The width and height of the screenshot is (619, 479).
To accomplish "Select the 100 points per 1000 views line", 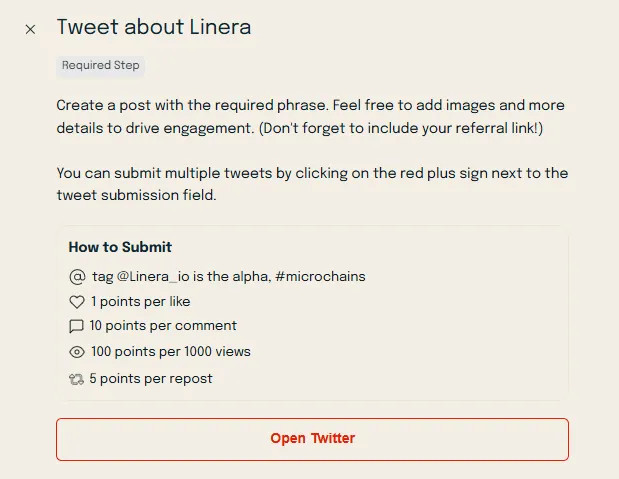I will click(170, 352).
